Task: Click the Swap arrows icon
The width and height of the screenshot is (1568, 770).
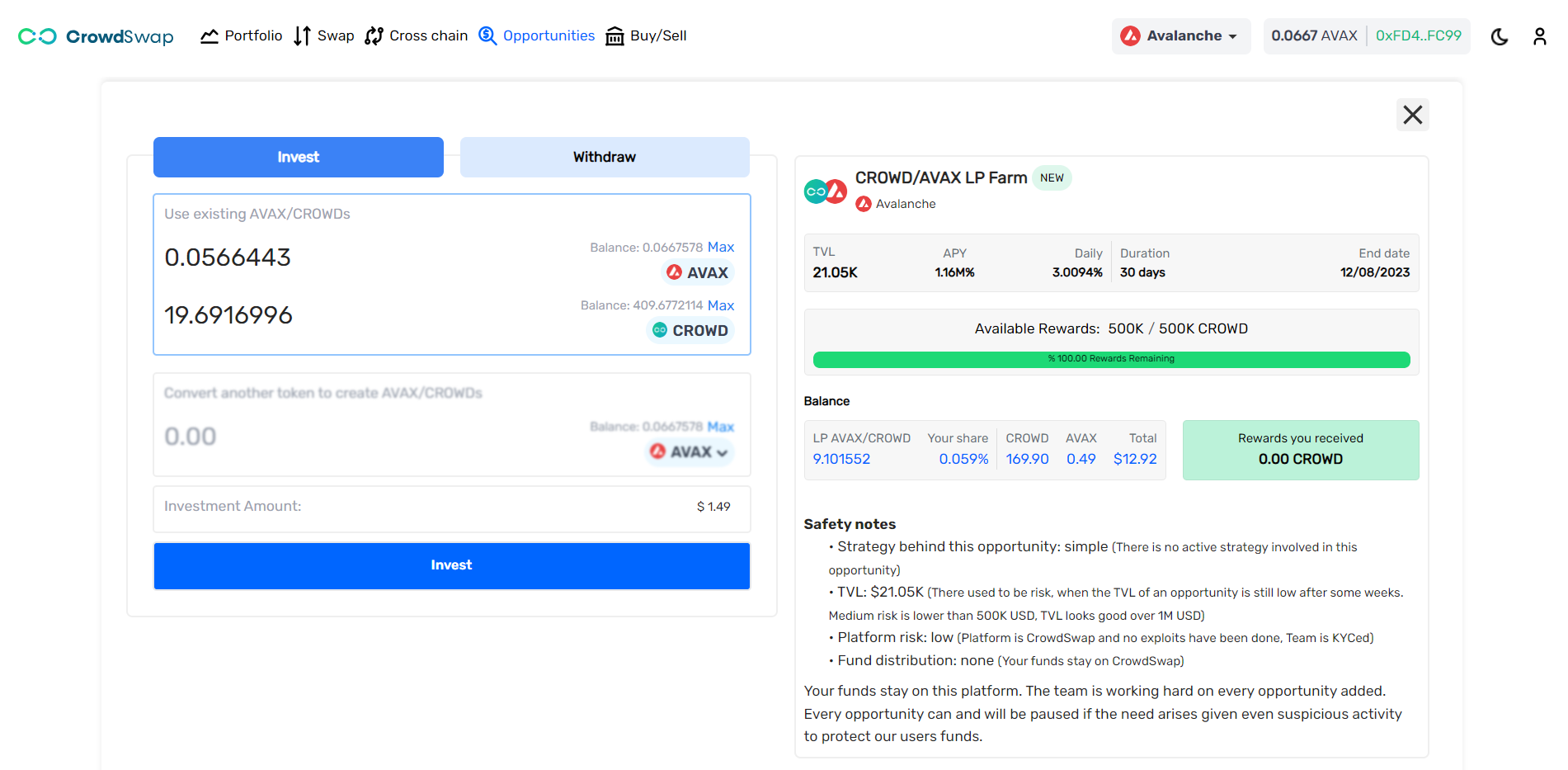Action: click(x=302, y=36)
